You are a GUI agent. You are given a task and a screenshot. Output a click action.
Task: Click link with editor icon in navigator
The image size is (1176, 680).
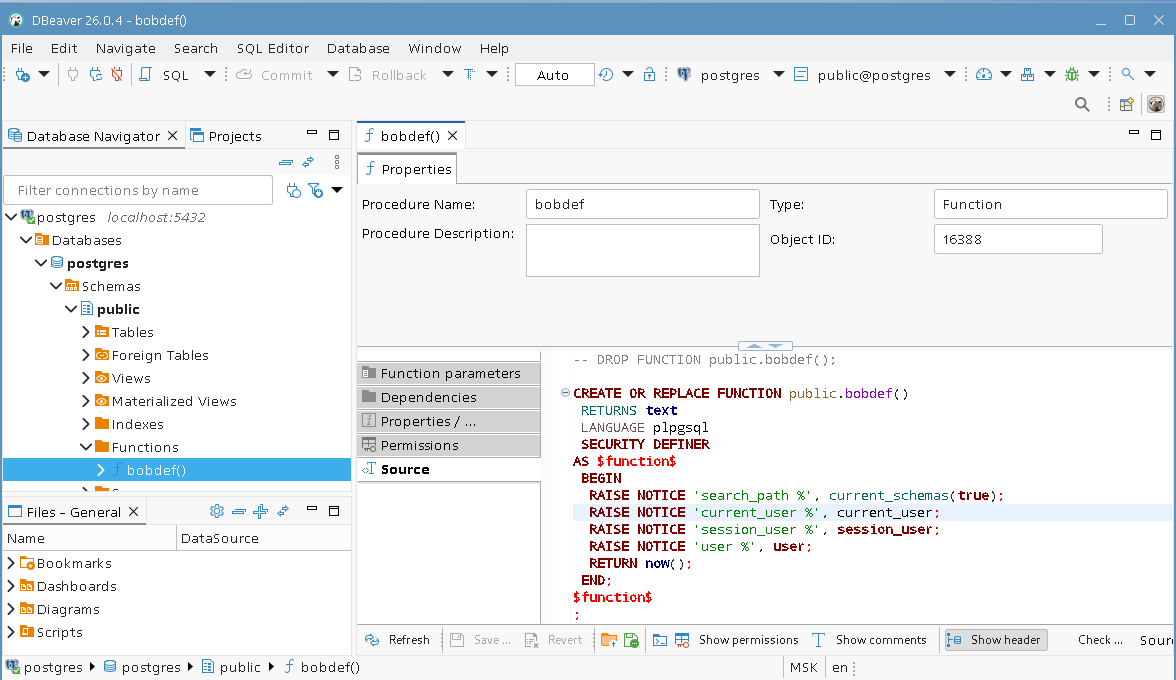308,162
